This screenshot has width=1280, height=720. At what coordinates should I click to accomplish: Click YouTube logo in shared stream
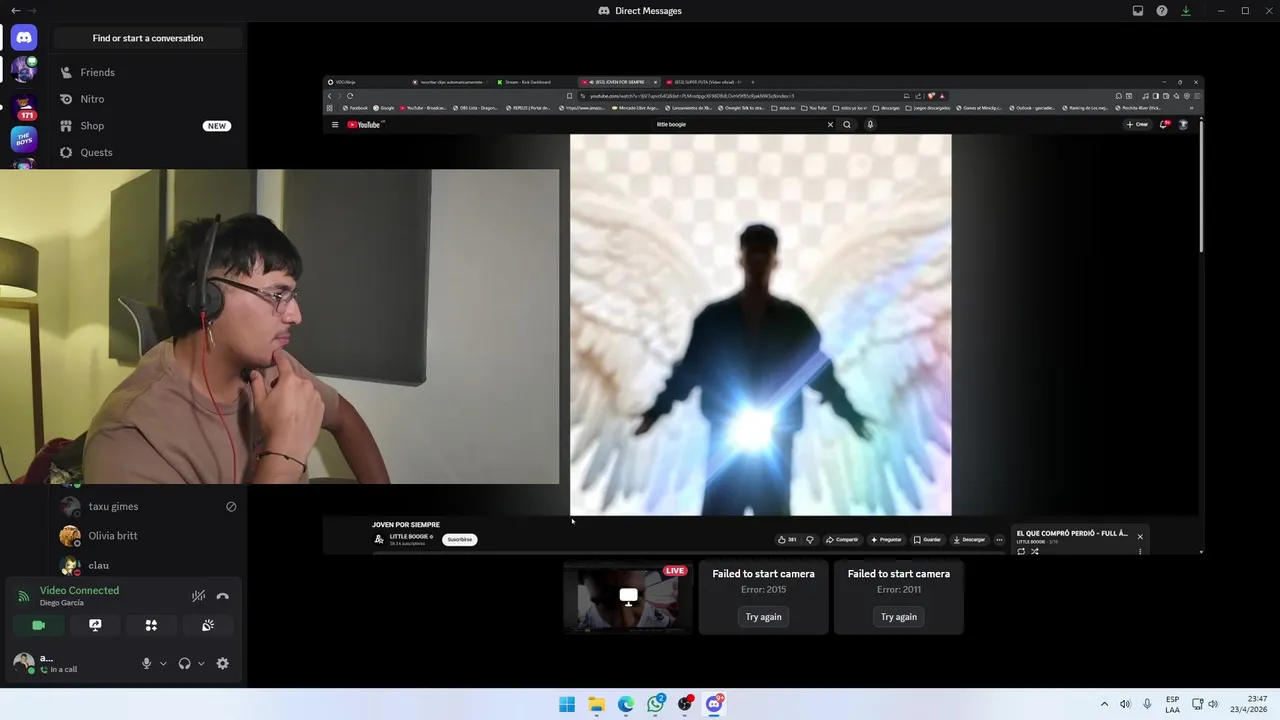365,125
